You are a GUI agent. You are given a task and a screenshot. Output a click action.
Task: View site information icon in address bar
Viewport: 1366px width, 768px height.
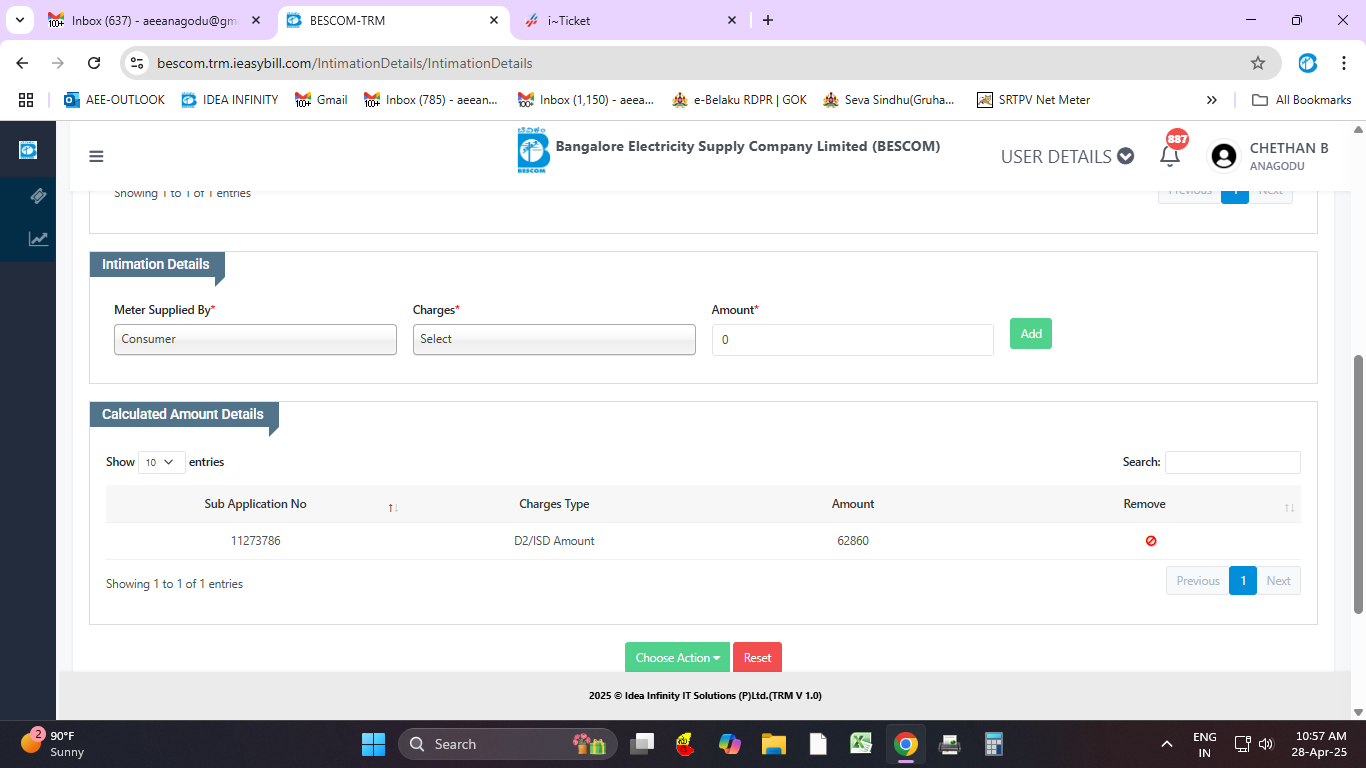point(138,63)
